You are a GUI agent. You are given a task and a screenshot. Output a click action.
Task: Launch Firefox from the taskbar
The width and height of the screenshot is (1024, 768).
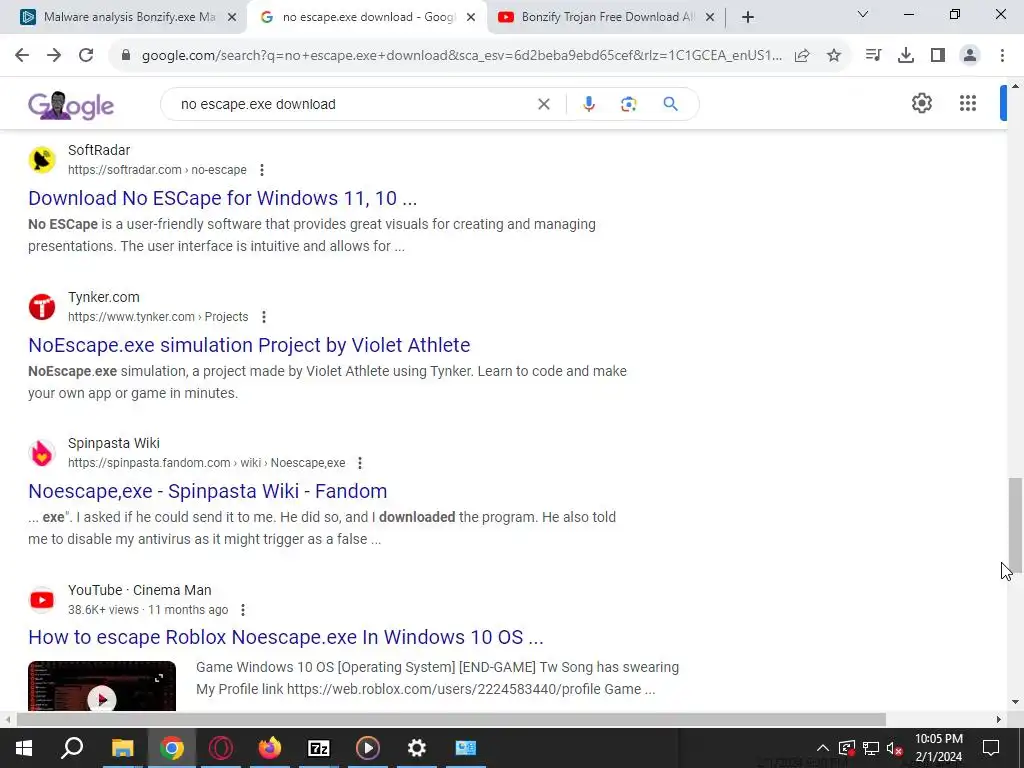[270, 748]
